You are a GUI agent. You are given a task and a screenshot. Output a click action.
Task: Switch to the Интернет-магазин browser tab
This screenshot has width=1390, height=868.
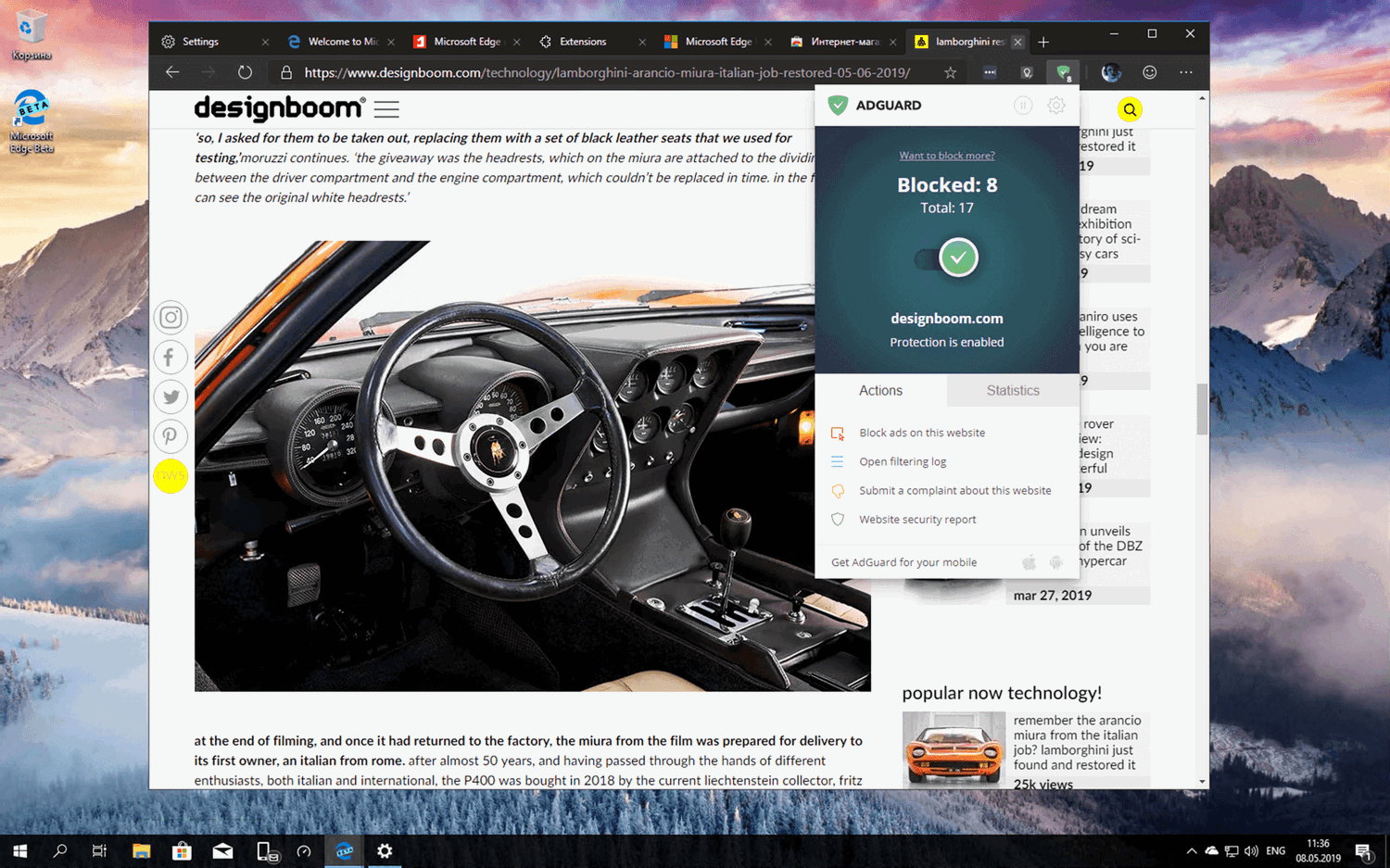pyautogui.click(x=843, y=42)
